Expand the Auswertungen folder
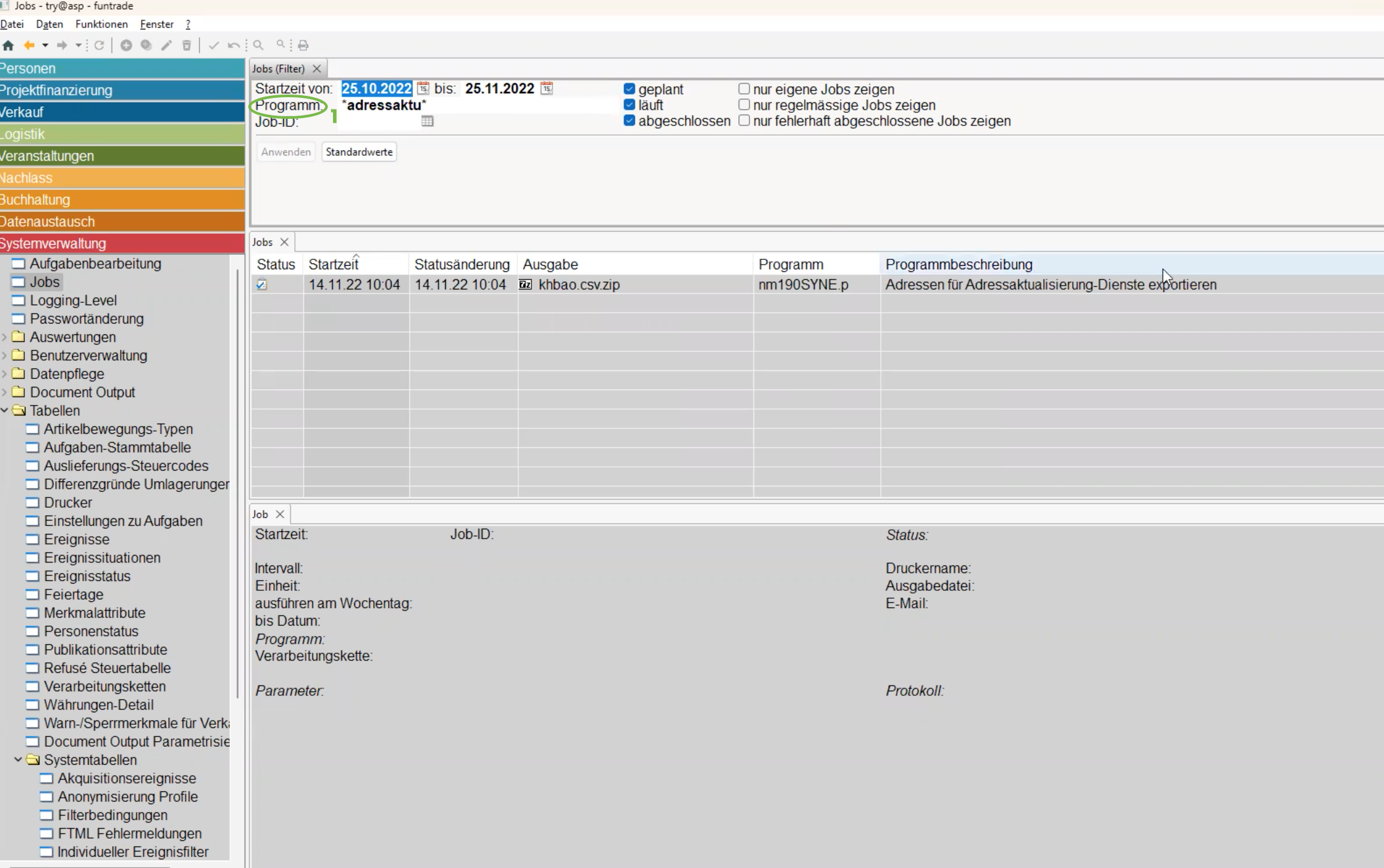Screen dimensions: 1384x868 pos(5,337)
